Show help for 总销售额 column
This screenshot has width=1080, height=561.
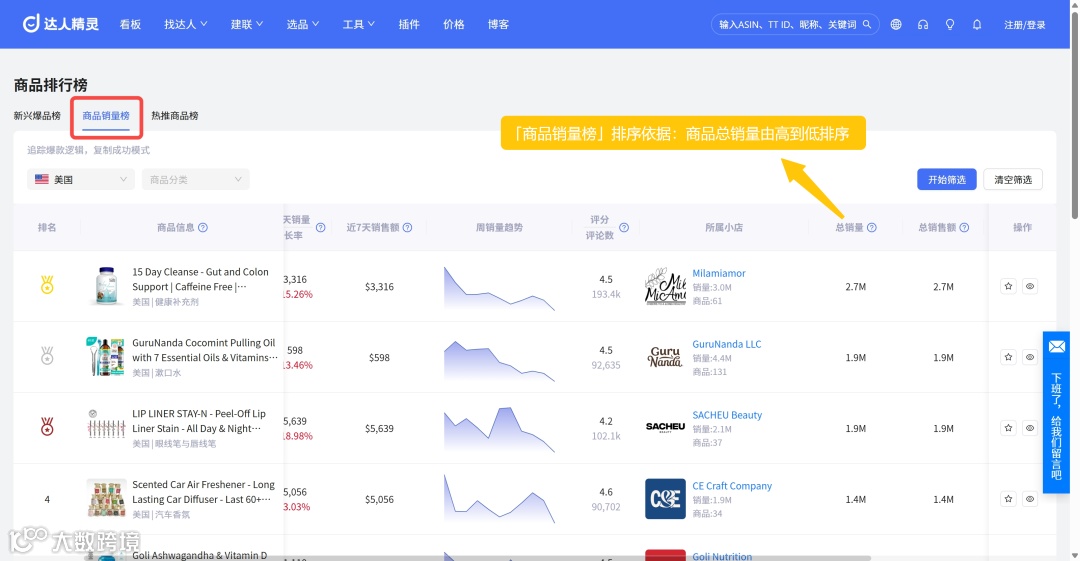[964, 227]
